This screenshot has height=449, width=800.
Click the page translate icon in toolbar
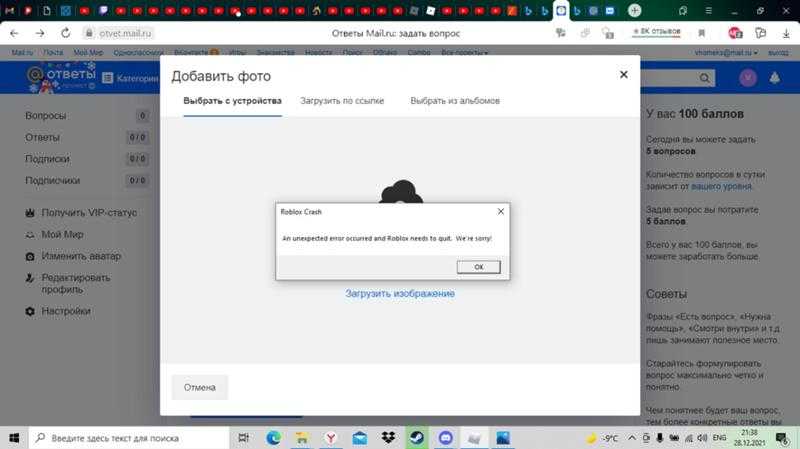coord(561,33)
